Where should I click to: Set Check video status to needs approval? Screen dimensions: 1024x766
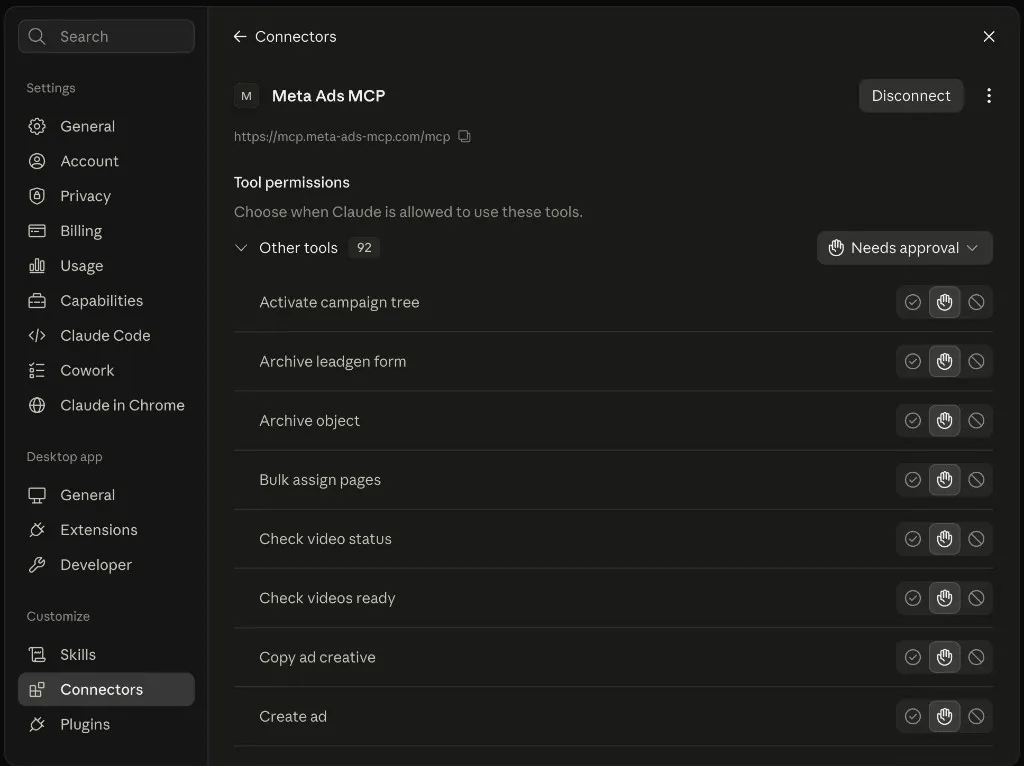pyautogui.click(x=944, y=539)
